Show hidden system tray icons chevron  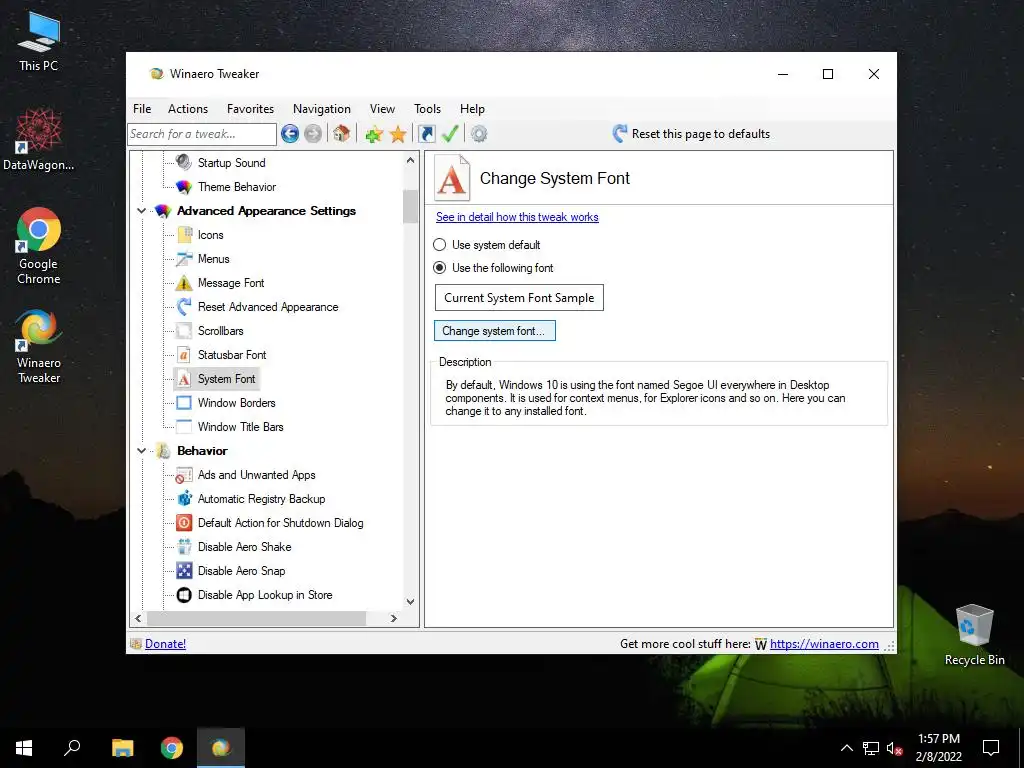(x=846, y=748)
